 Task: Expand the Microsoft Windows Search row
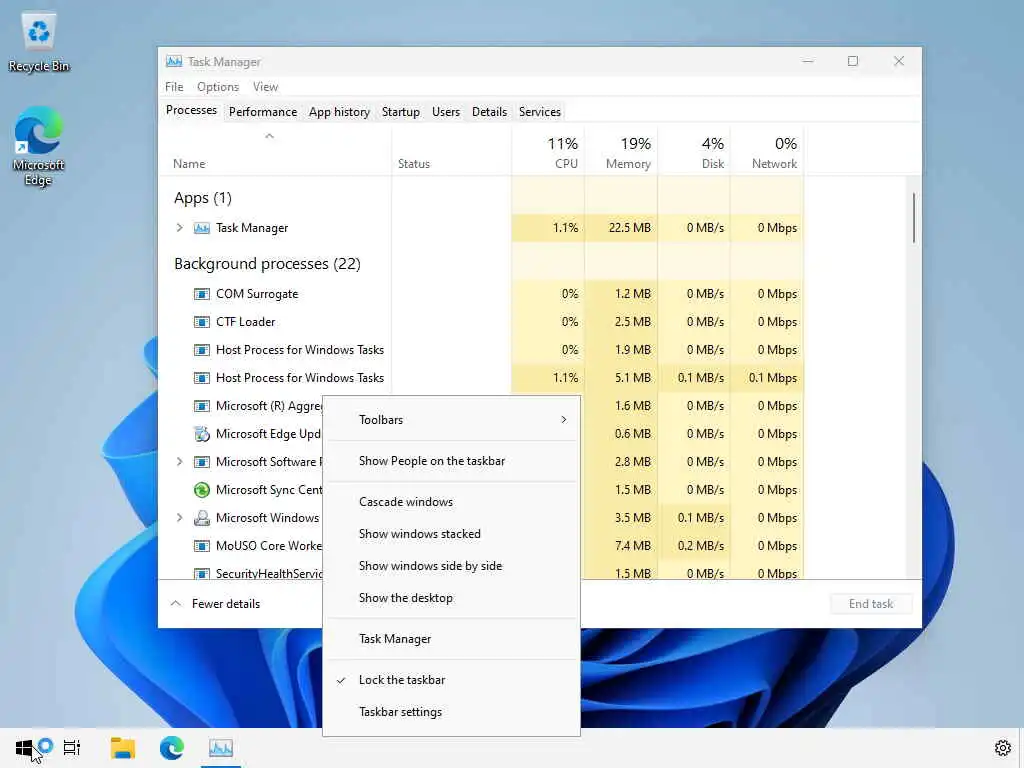point(180,518)
